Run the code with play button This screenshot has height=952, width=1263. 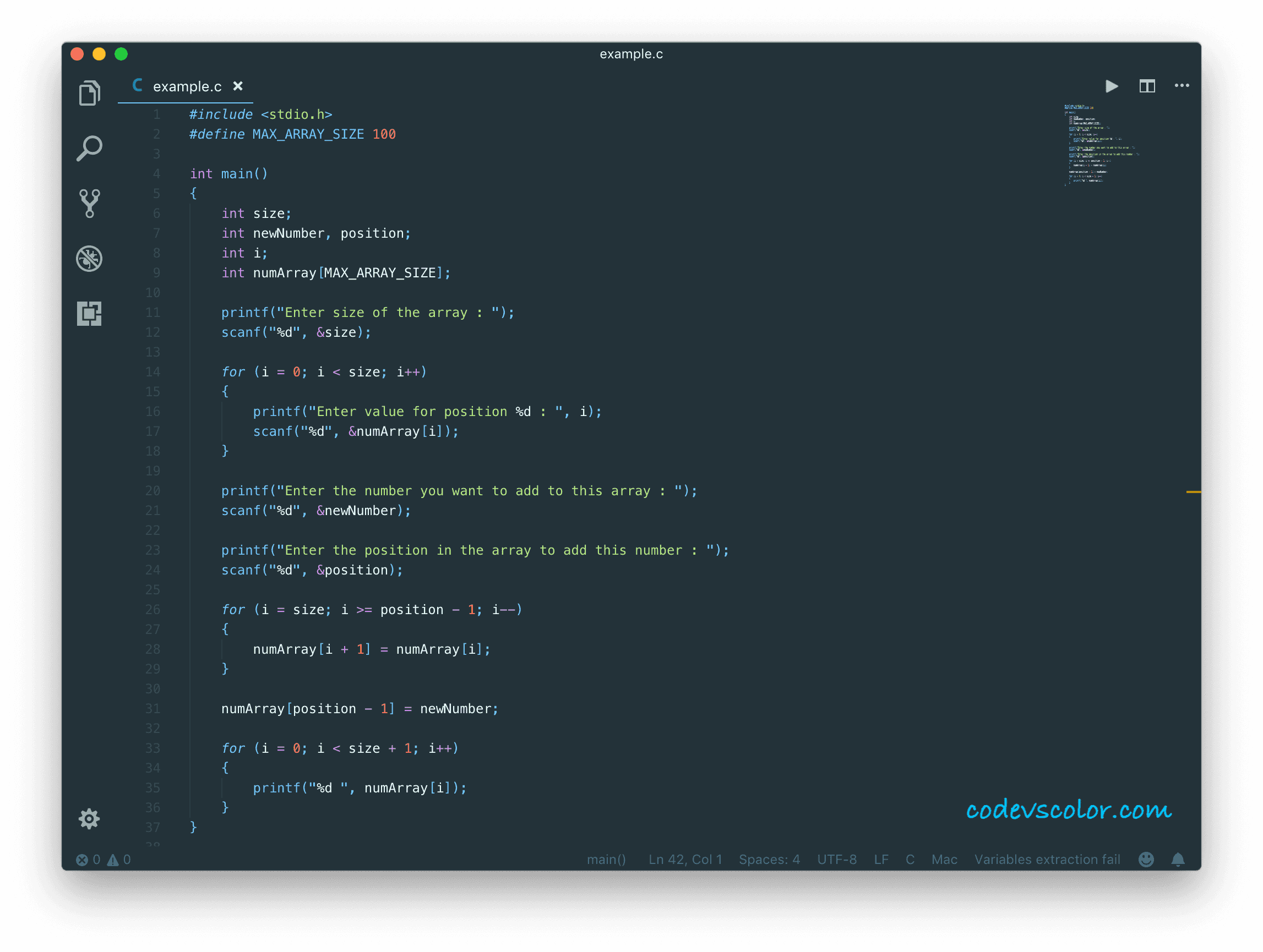coord(1111,86)
